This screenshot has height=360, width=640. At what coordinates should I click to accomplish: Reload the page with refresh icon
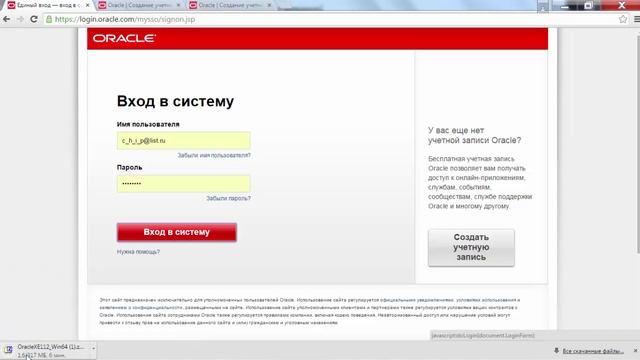click(x=34, y=19)
